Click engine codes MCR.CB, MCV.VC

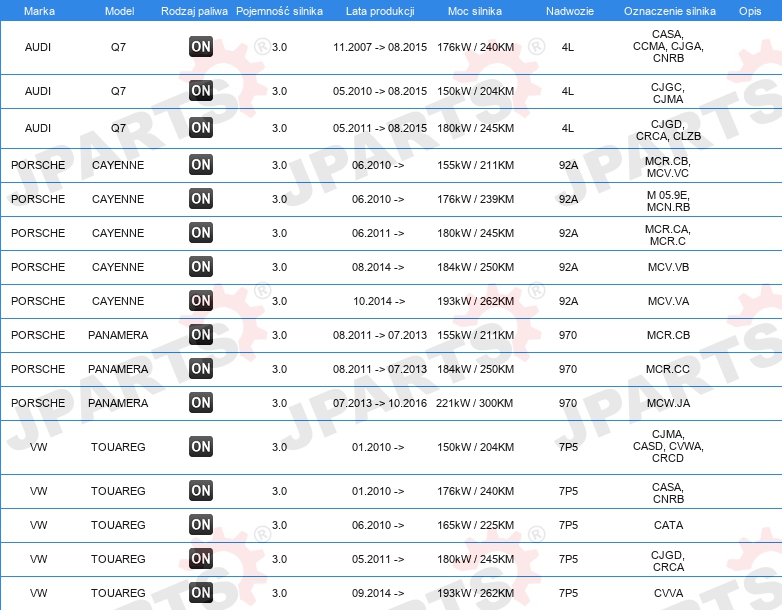(x=668, y=167)
